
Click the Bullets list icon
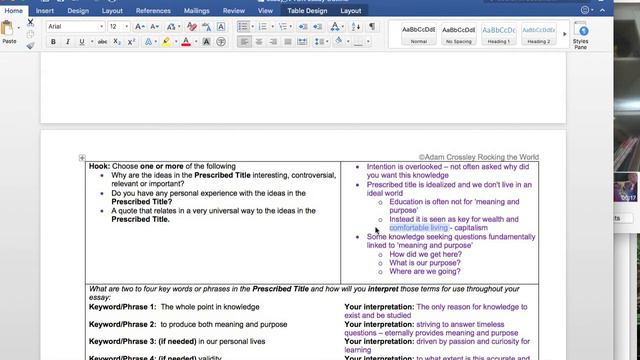point(243,27)
